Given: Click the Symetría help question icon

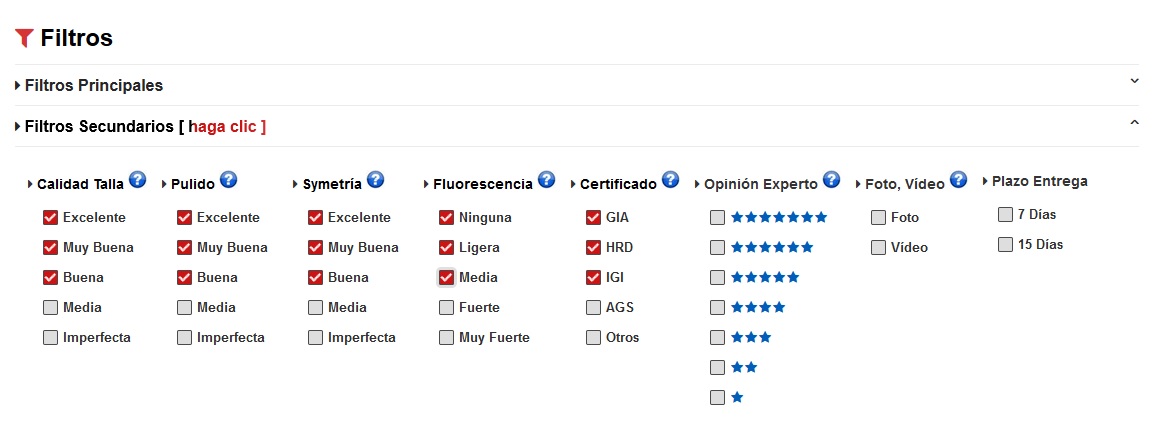Looking at the screenshot, I should [x=375, y=180].
